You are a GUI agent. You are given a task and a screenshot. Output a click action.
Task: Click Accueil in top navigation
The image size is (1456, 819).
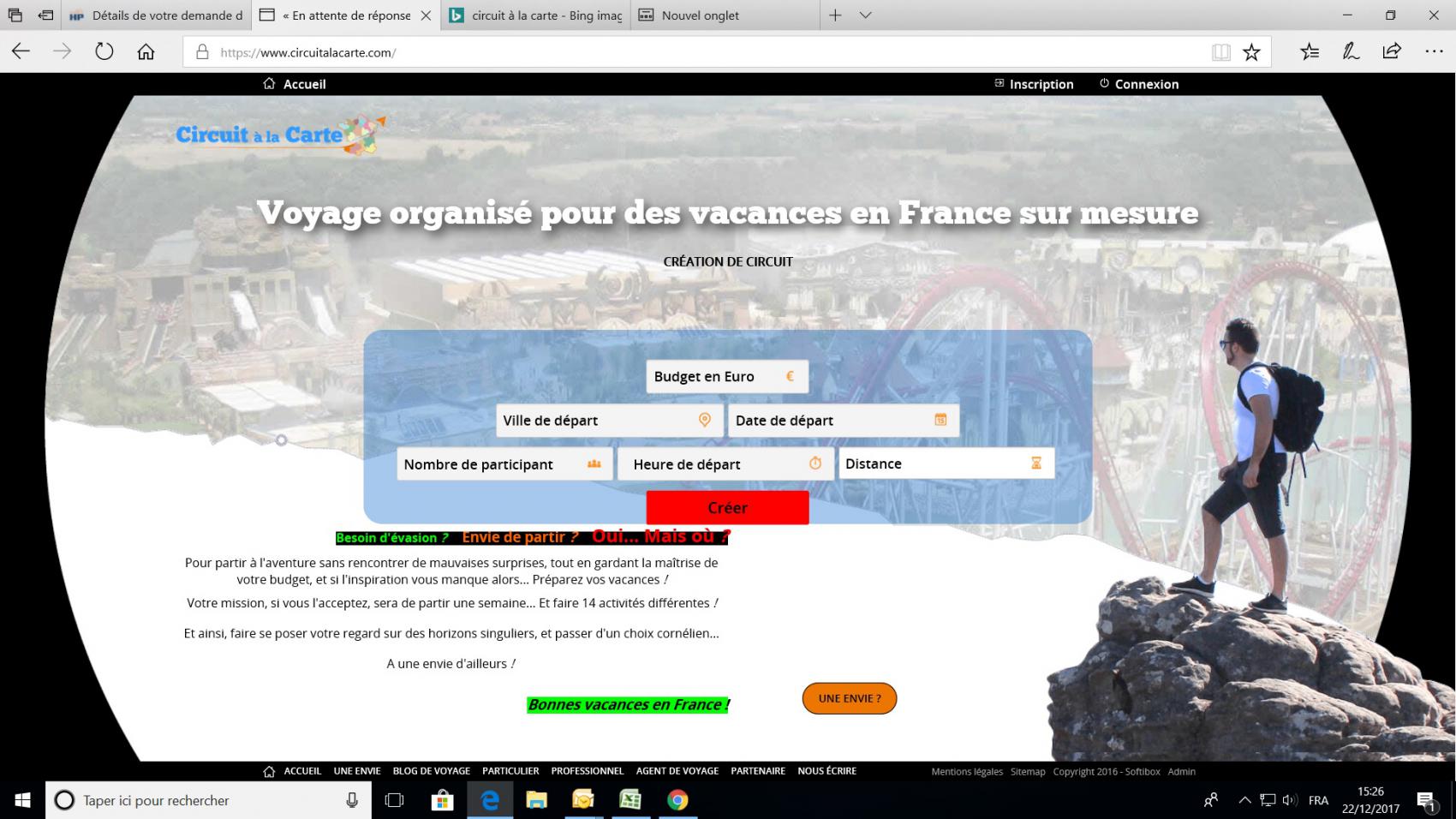[304, 84]
